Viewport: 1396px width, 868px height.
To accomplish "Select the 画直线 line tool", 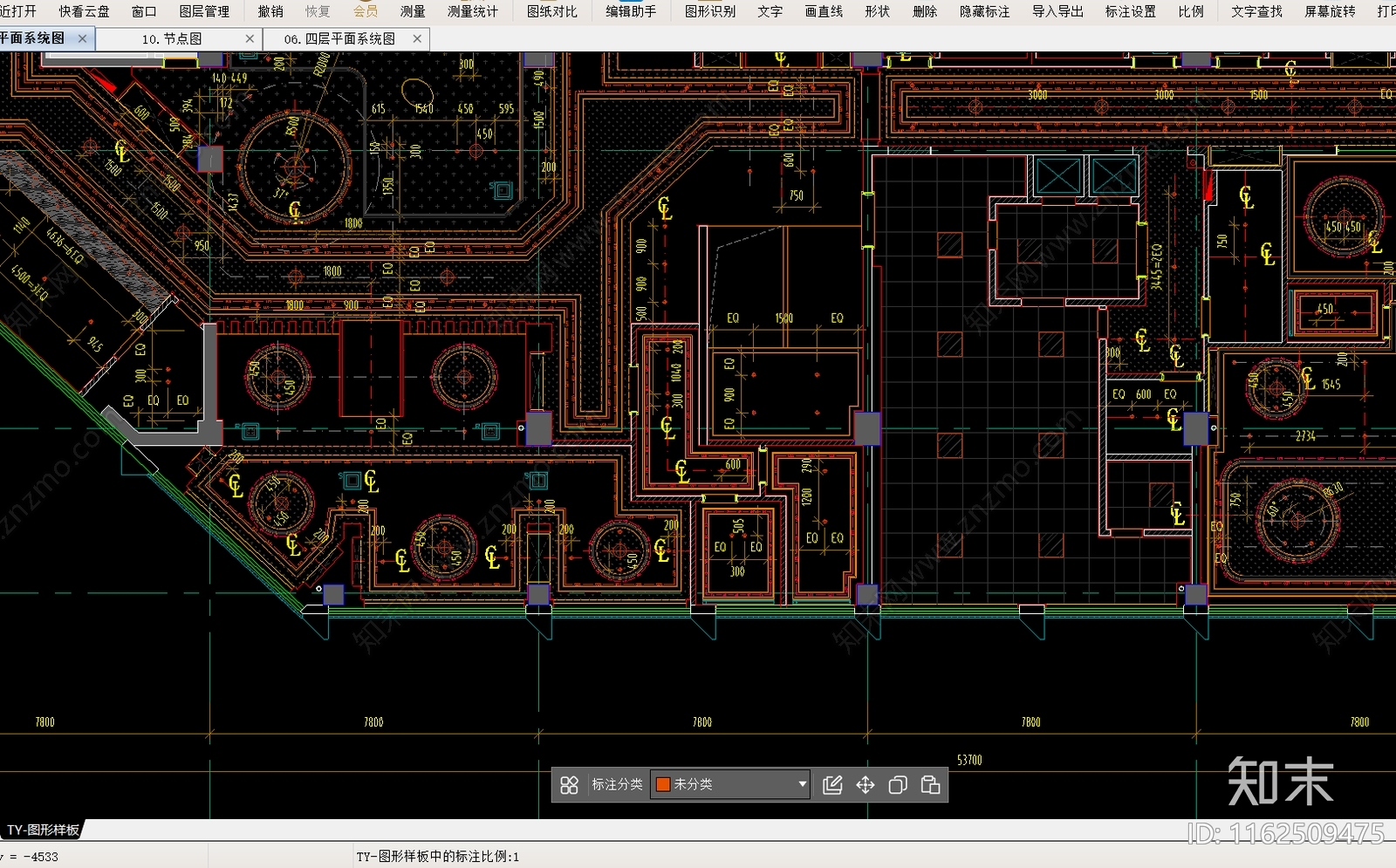I will [824, 11].
